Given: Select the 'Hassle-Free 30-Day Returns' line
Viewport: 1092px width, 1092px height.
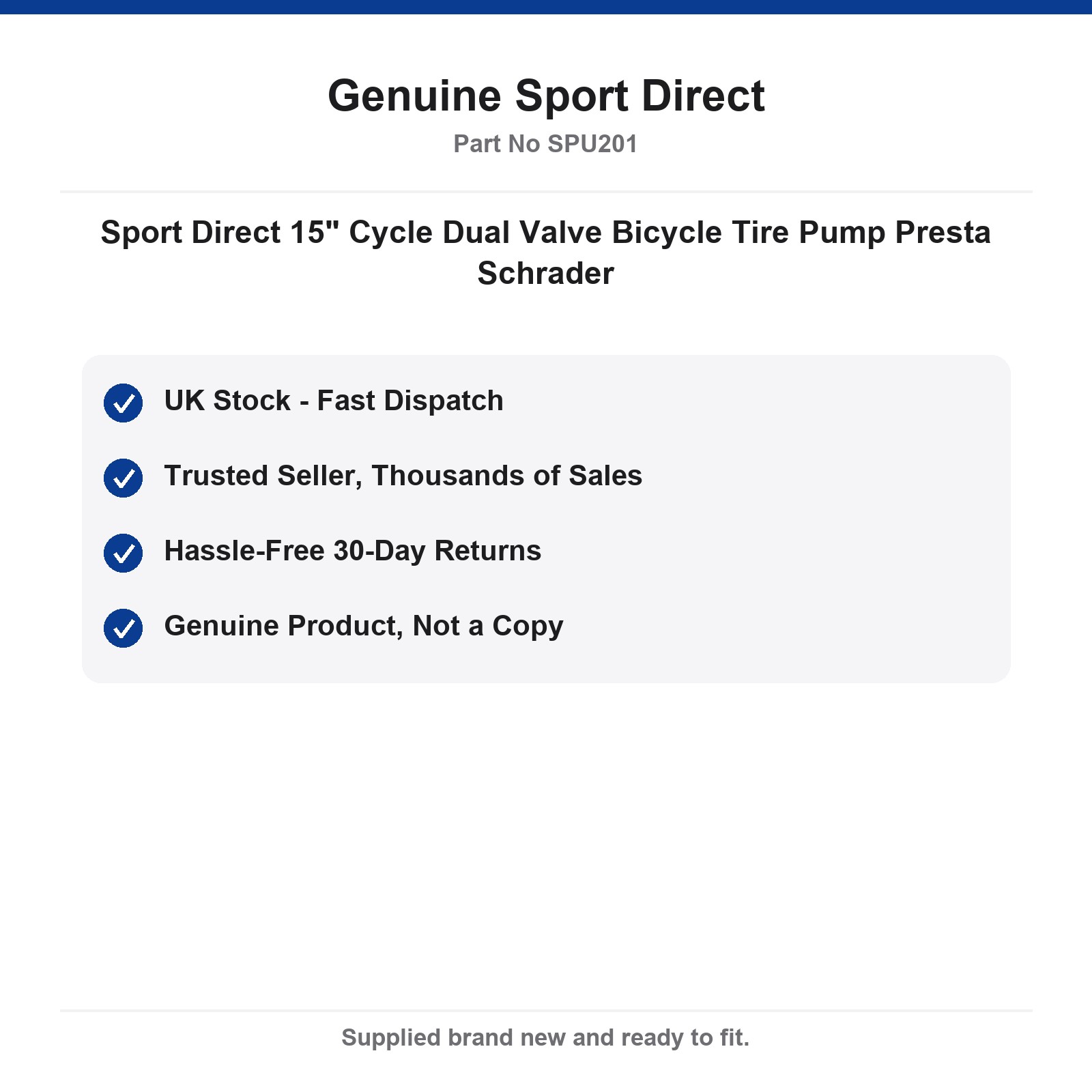Looking at the screenshot, I should [353, 551].
